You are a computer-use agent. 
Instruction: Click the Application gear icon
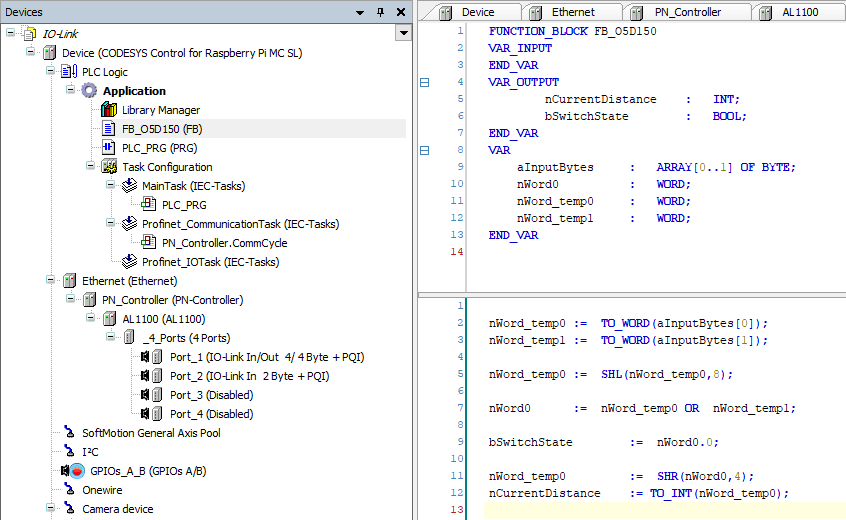[89, 91]
